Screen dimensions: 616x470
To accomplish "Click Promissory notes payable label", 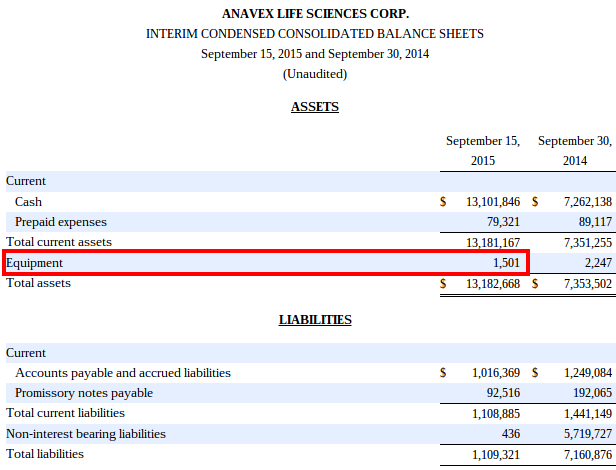I will click(84, 393).
